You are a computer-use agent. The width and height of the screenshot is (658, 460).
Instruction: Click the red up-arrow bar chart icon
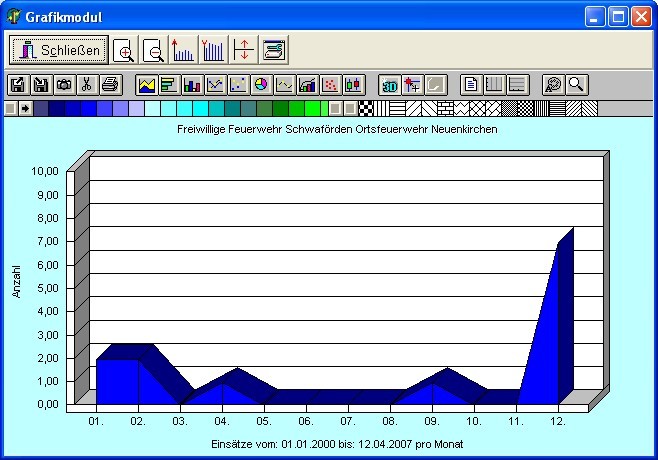click(183, 50)
